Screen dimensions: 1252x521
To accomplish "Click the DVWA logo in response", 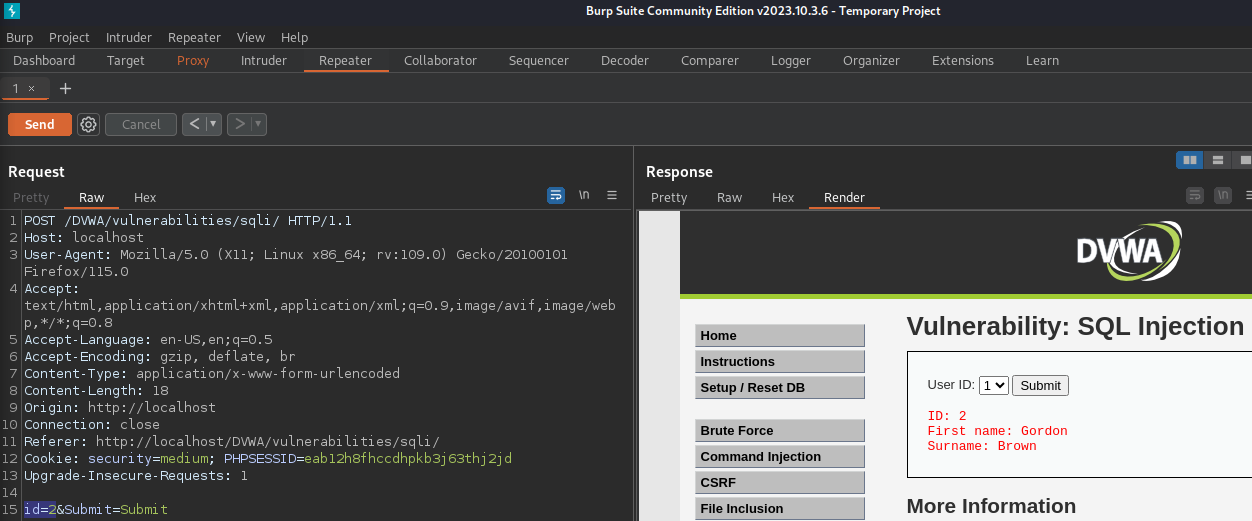I will pyautogui.click(x=1128, y=251).
